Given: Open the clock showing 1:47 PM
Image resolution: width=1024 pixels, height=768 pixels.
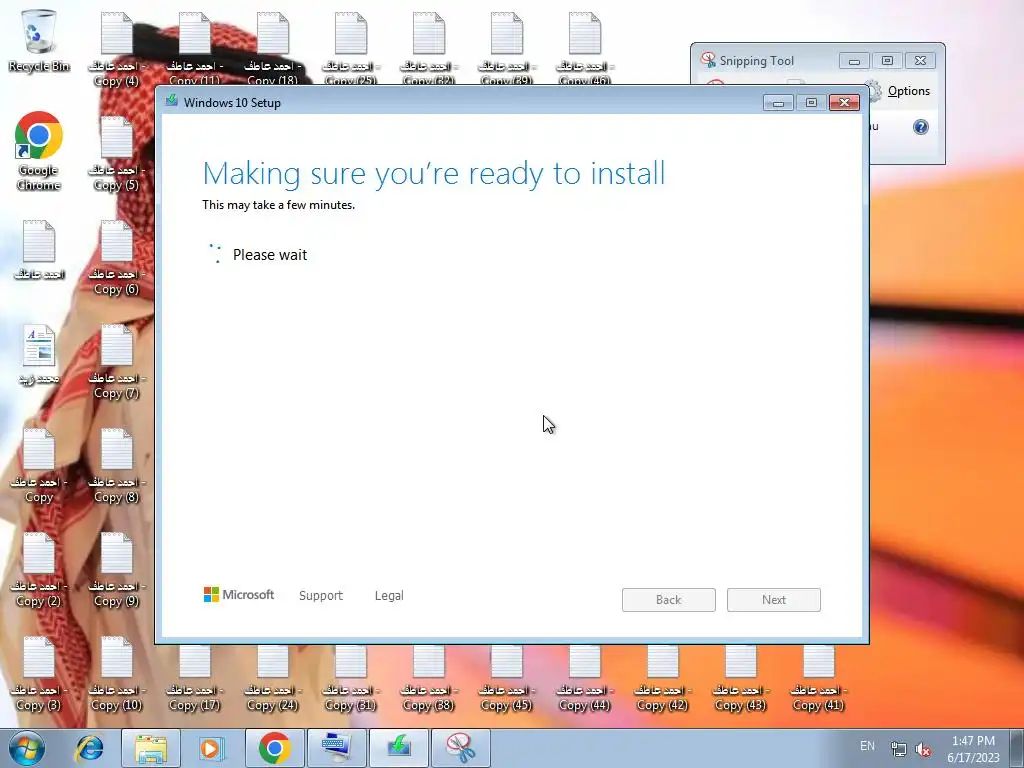Looking at the screenshot, I should (974, 749).
